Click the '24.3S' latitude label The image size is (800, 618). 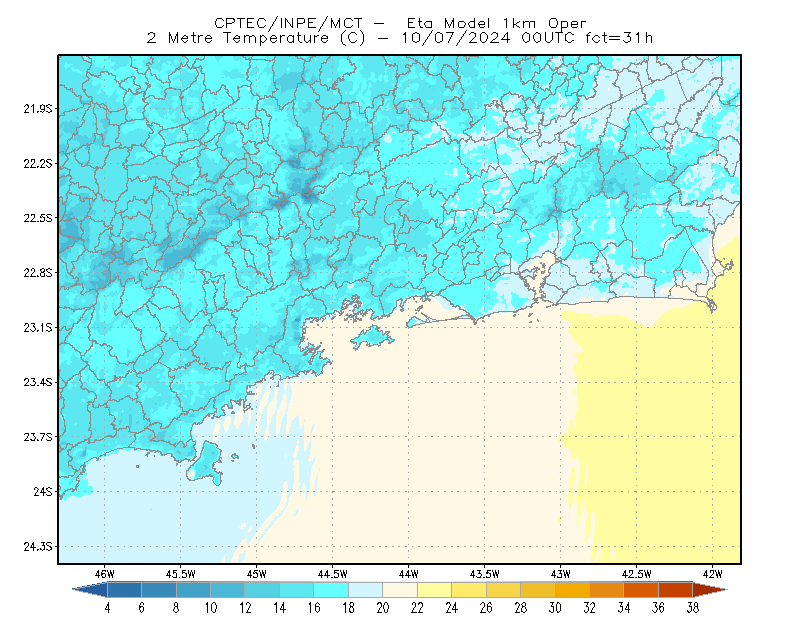coord(38,547)
